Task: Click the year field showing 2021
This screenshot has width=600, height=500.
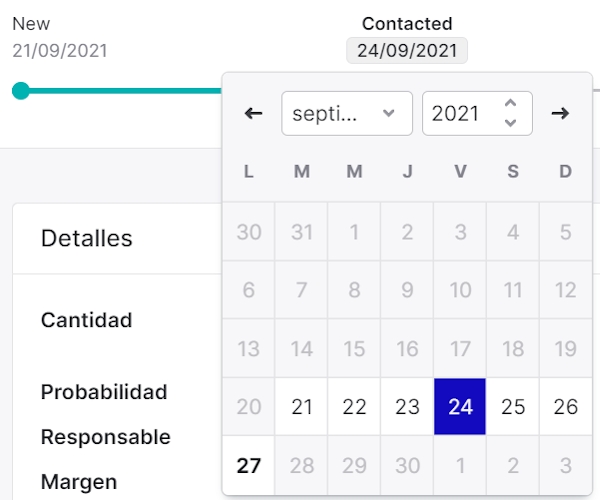Action: coord(458,114)
